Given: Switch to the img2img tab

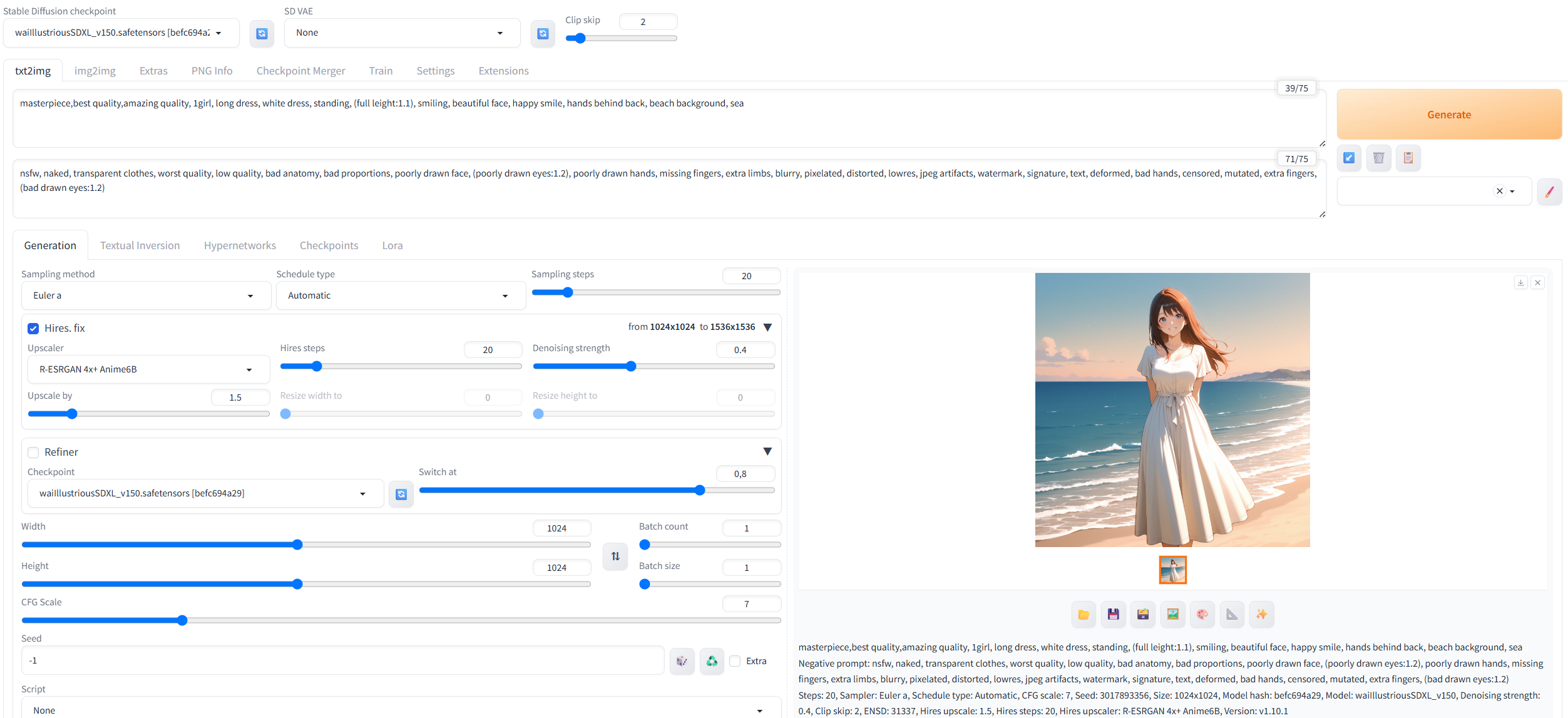Looking at the screenshot, I should (95, 71).
